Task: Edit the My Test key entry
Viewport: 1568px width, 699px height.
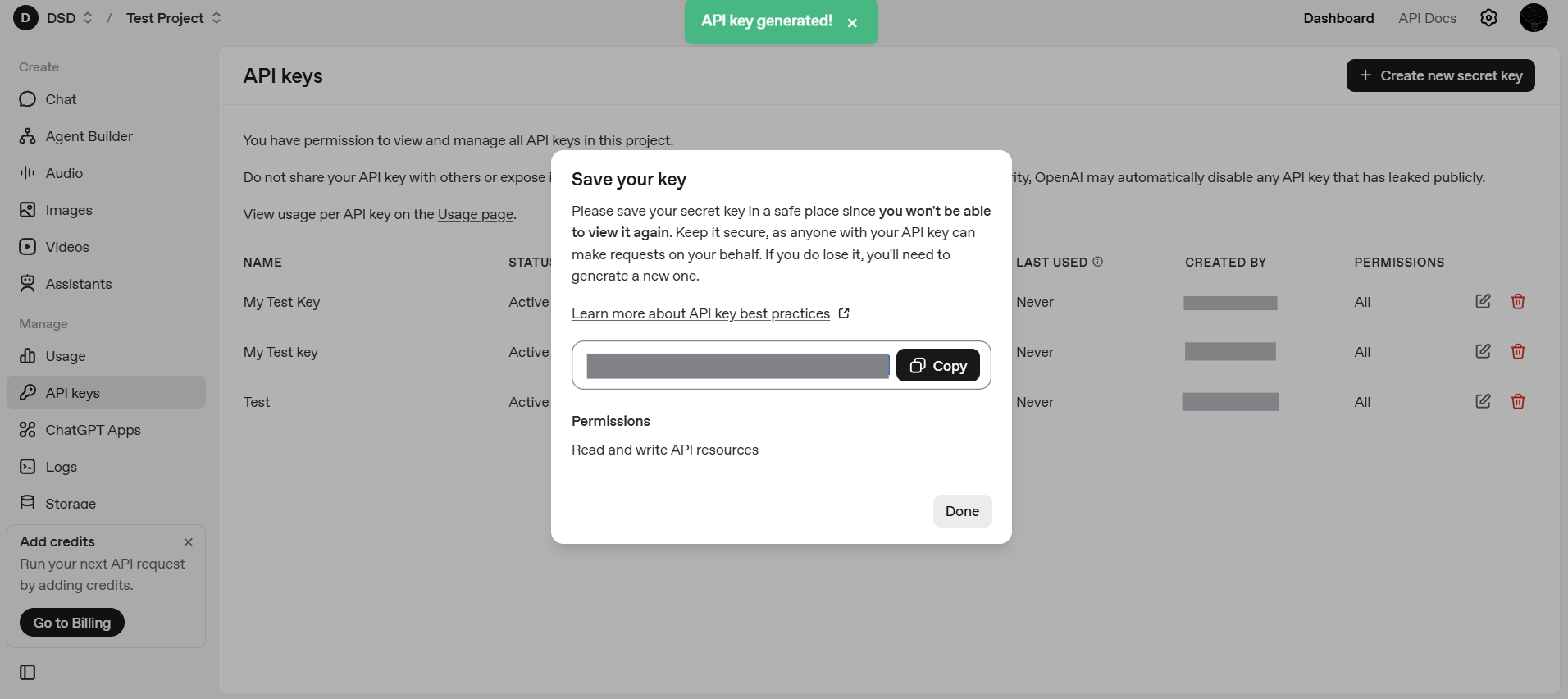Action: point(1483,352)
